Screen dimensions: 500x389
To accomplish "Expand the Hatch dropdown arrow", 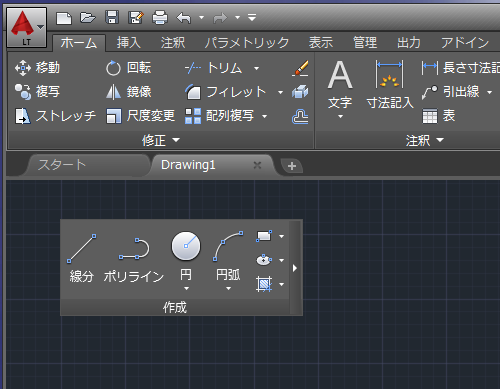I will 281,284.
